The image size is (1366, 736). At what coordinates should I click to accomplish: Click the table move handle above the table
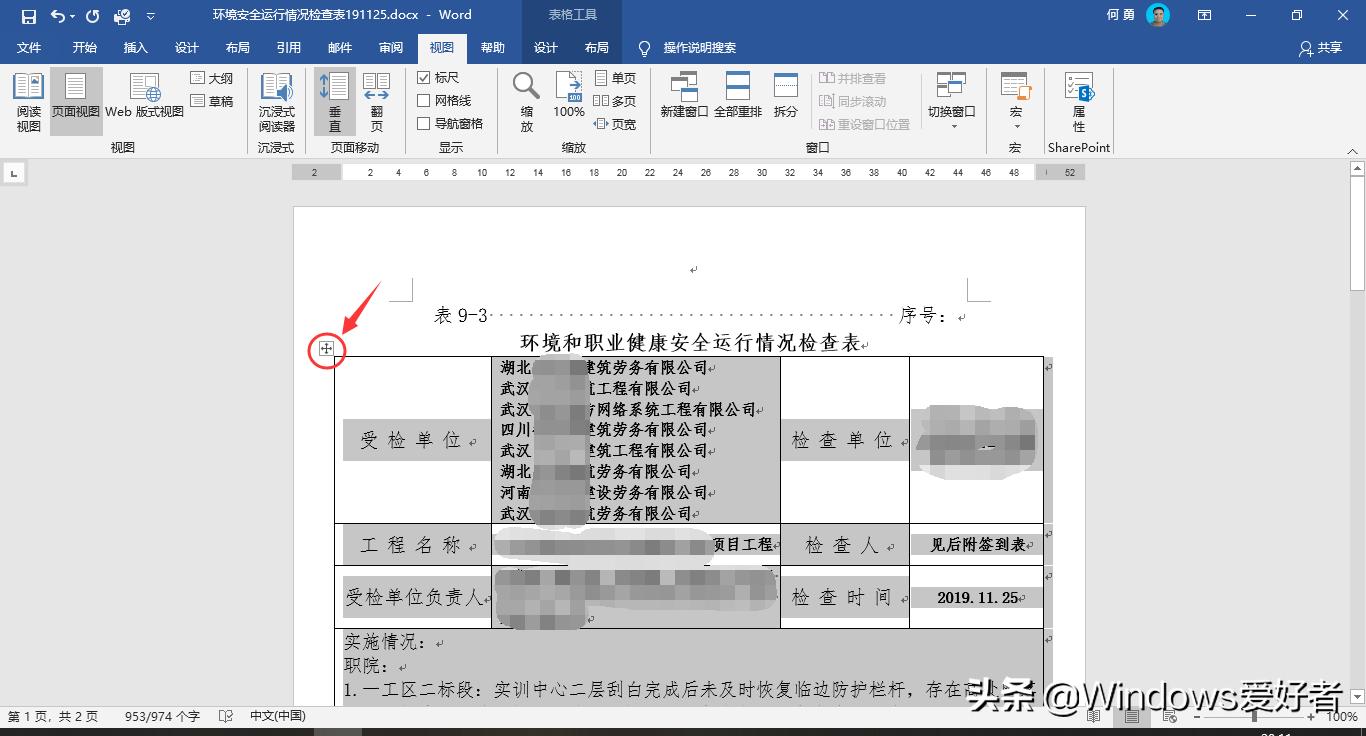coord(326,350)
